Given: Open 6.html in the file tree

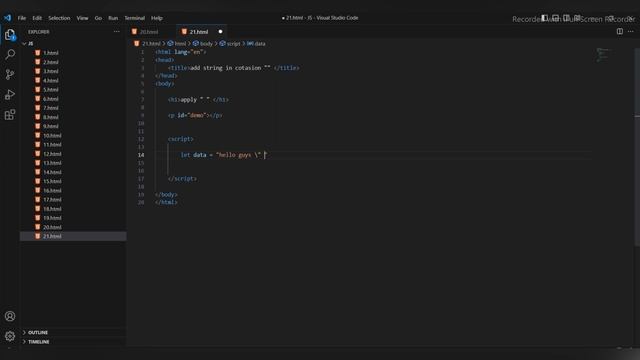Looking at the screenshot, I should tap(51, 99).
